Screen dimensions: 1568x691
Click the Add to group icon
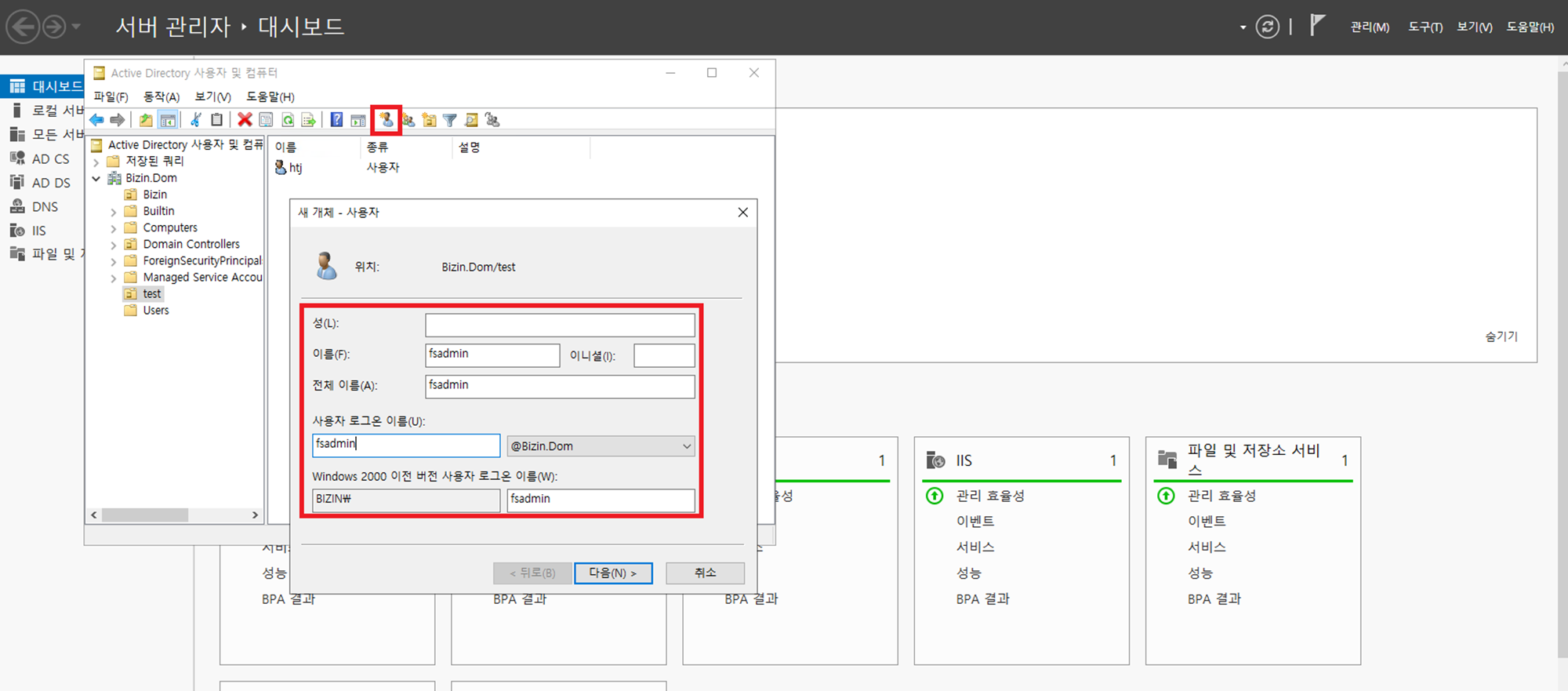(492, 120)
